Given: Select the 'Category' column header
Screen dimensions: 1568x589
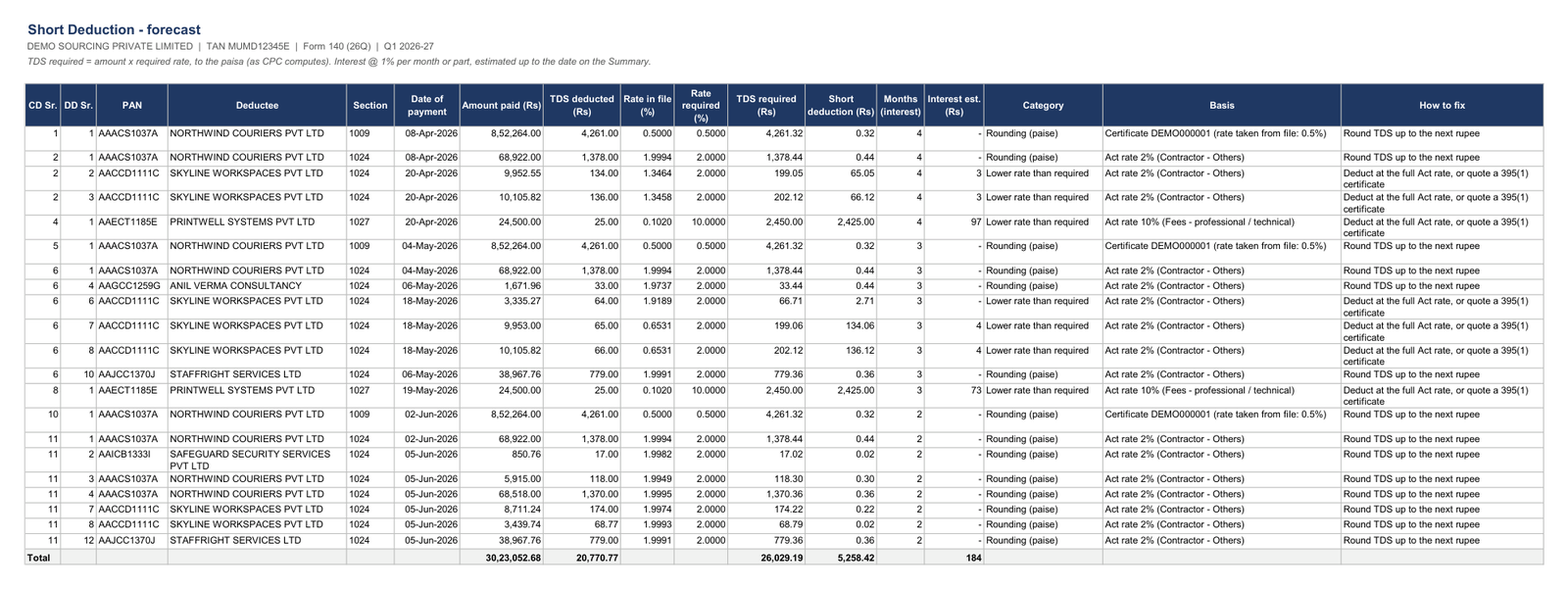Looking at the screenshot, I should [1043, 106].
